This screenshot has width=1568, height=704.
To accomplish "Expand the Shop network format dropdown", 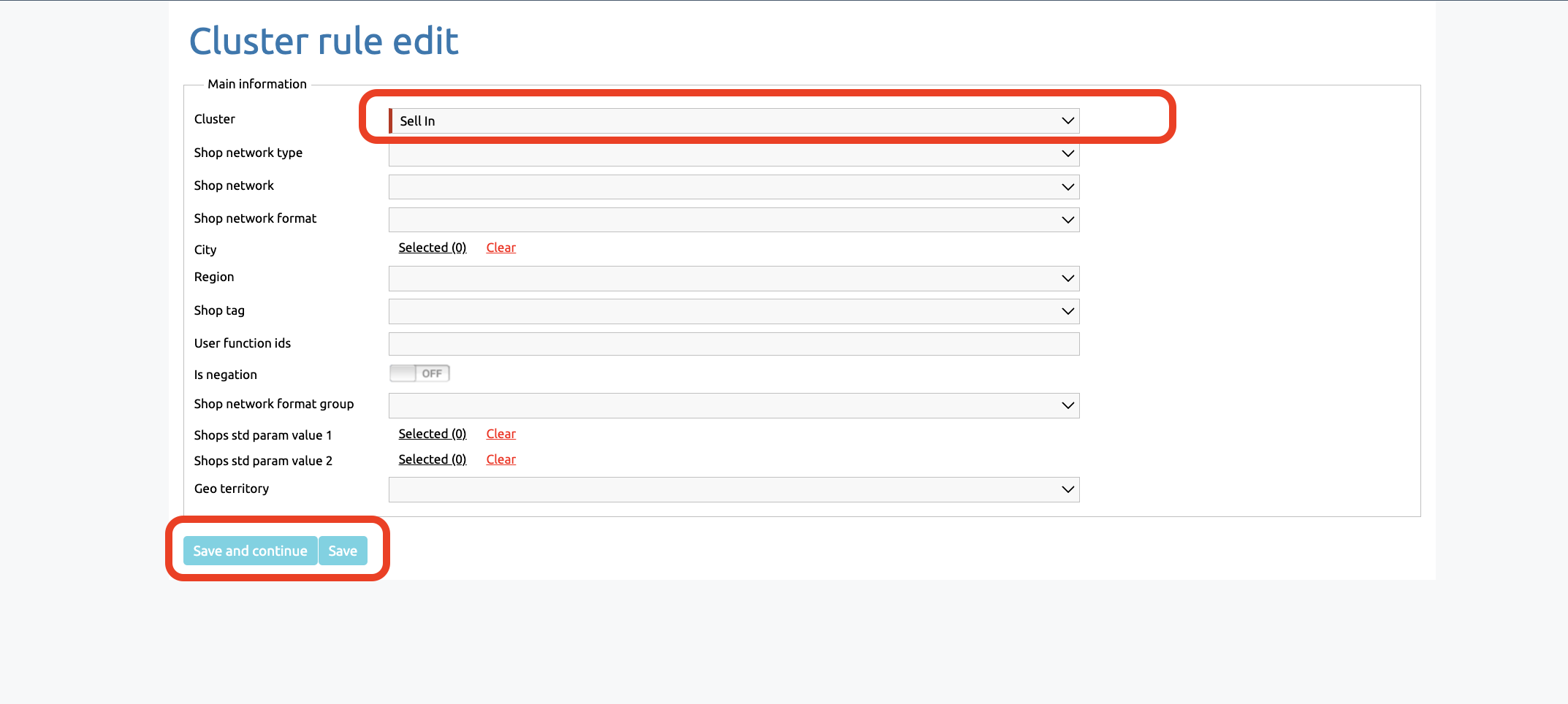I will tap(733, 220).
